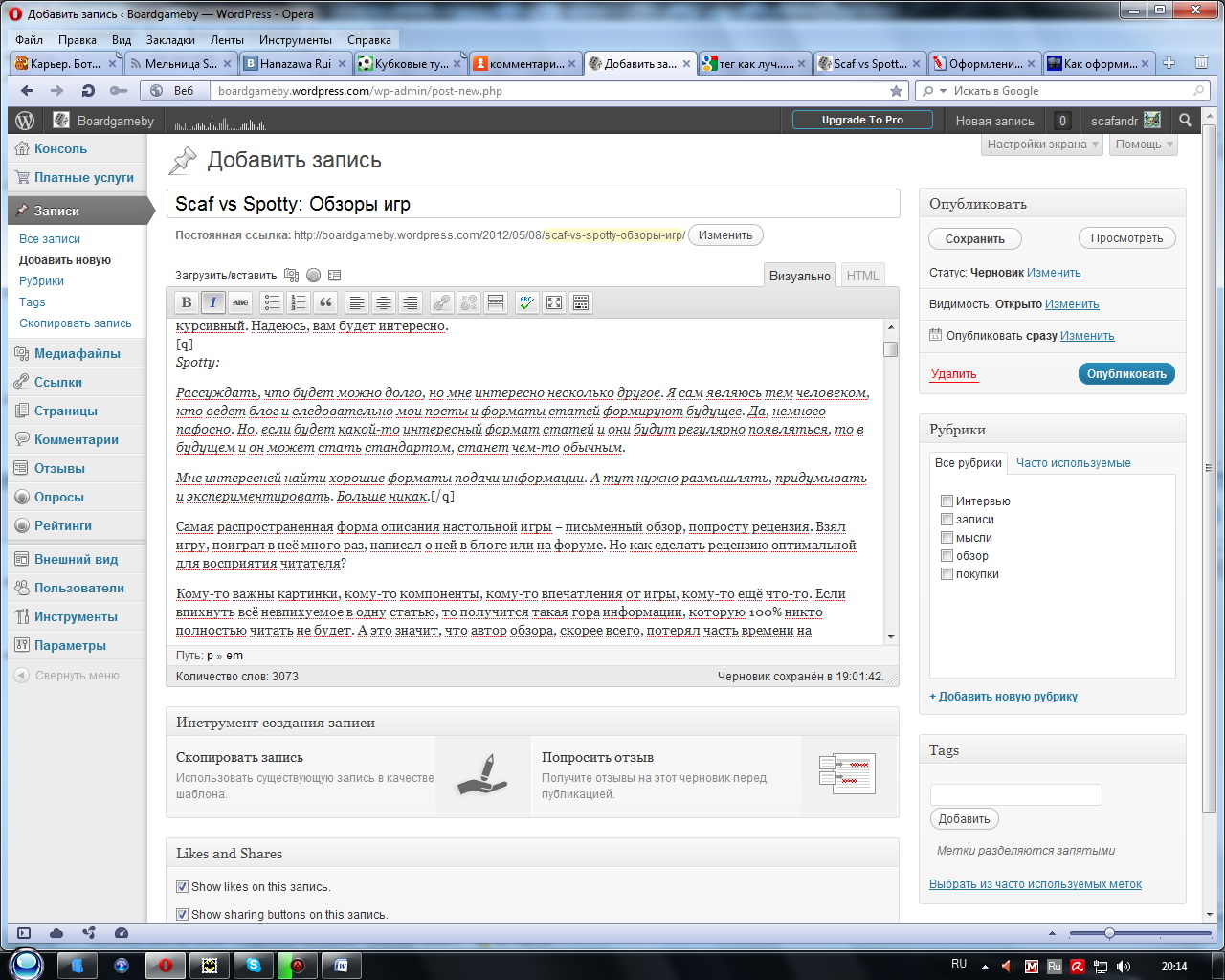Viewport: 1225px width, 980px height.
Task: Open the Opera Link cloud icon
Action: pyautogui.click(x=56, y=933)
